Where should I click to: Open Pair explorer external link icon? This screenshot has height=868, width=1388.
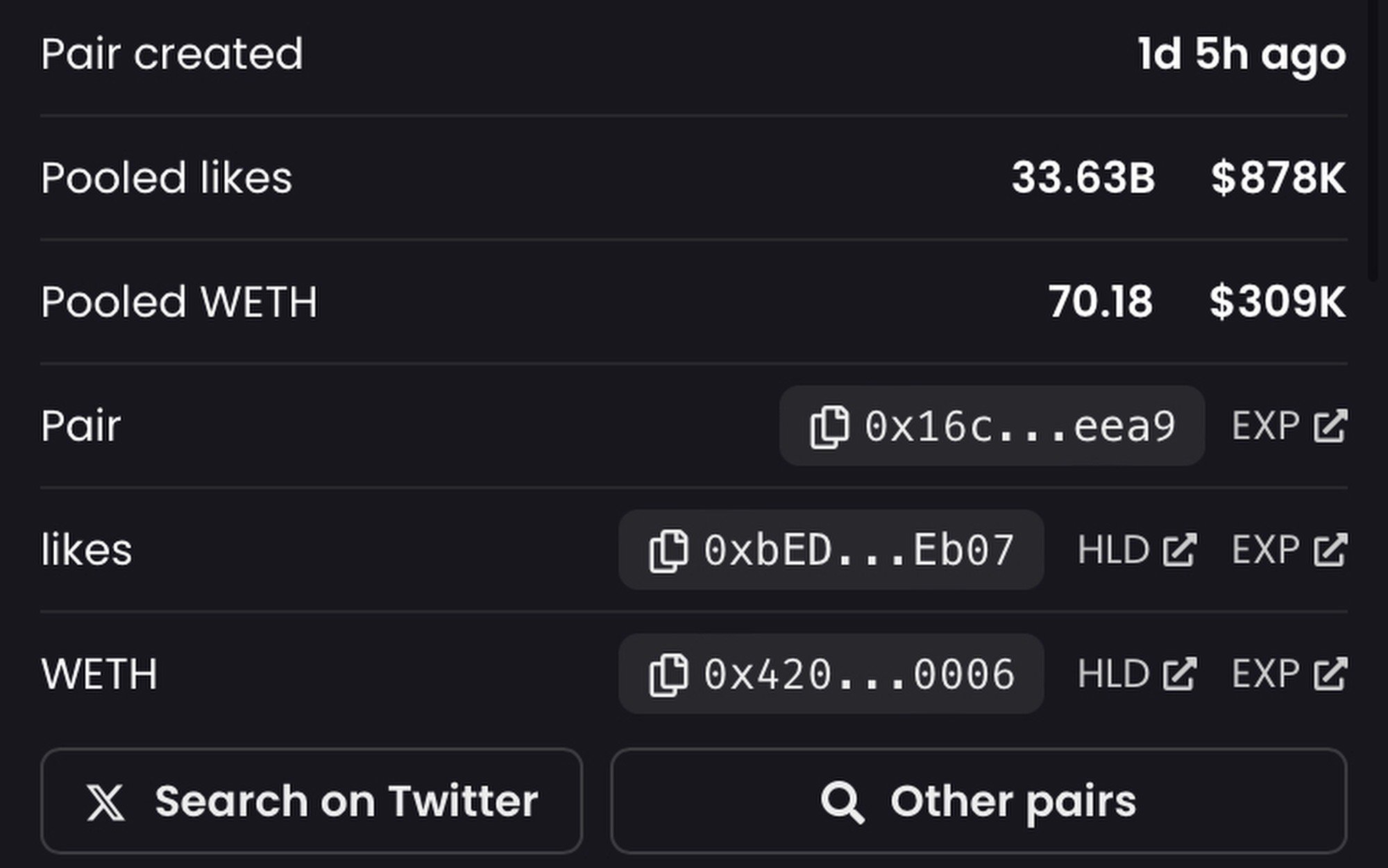tap(1330, 425)
